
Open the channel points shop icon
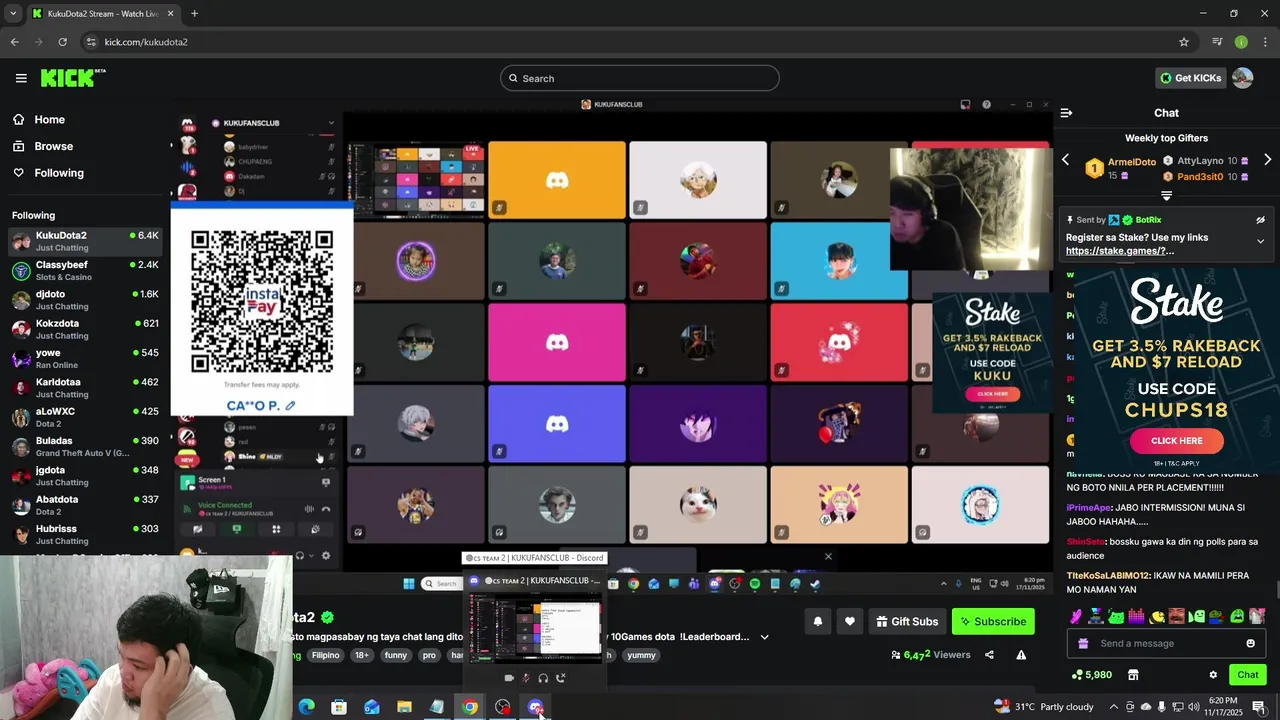pyautogui.click(x=1133, y=675)
